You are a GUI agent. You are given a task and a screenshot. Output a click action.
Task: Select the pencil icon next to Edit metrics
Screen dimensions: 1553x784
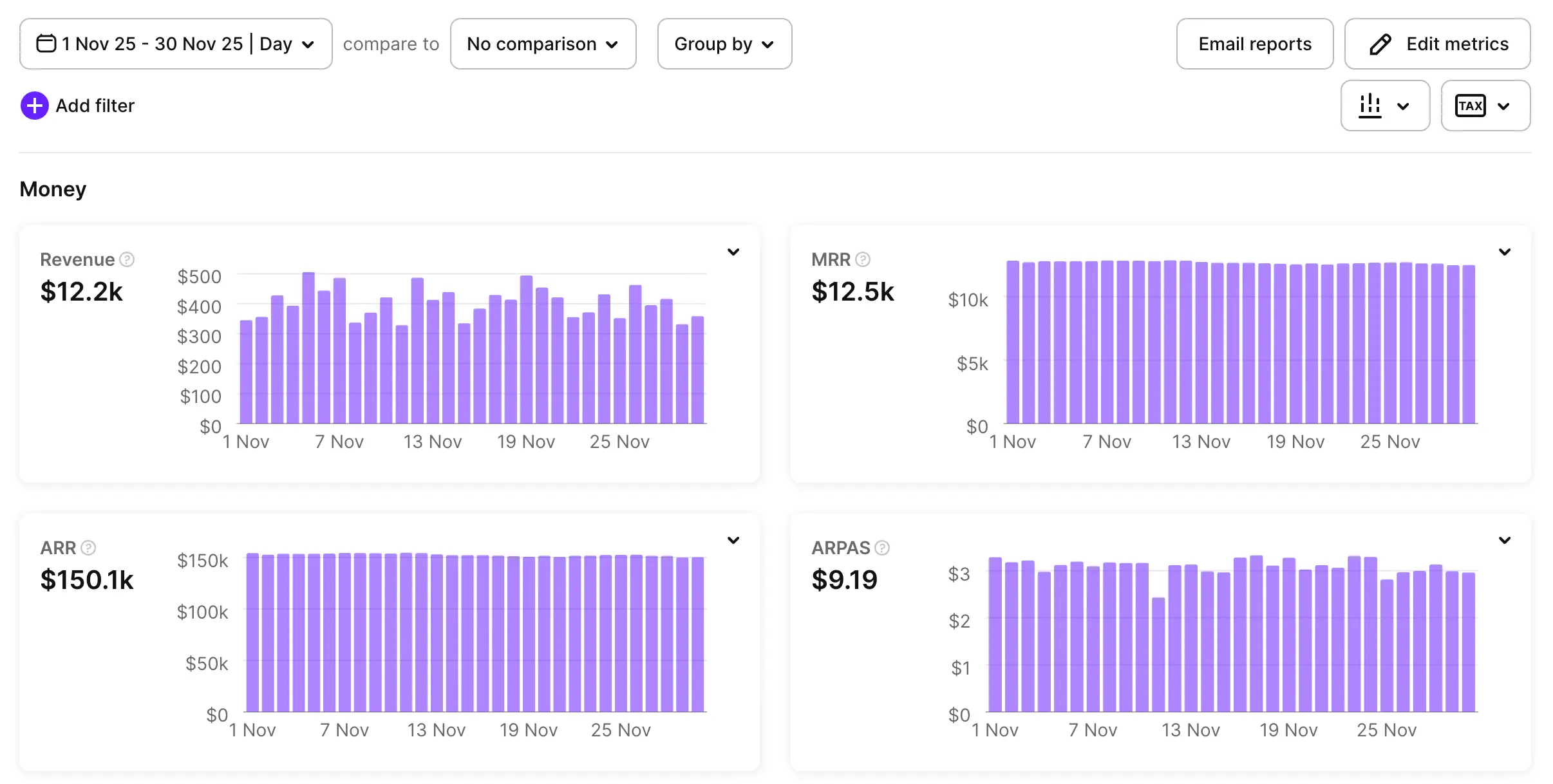pos(1380,44)
